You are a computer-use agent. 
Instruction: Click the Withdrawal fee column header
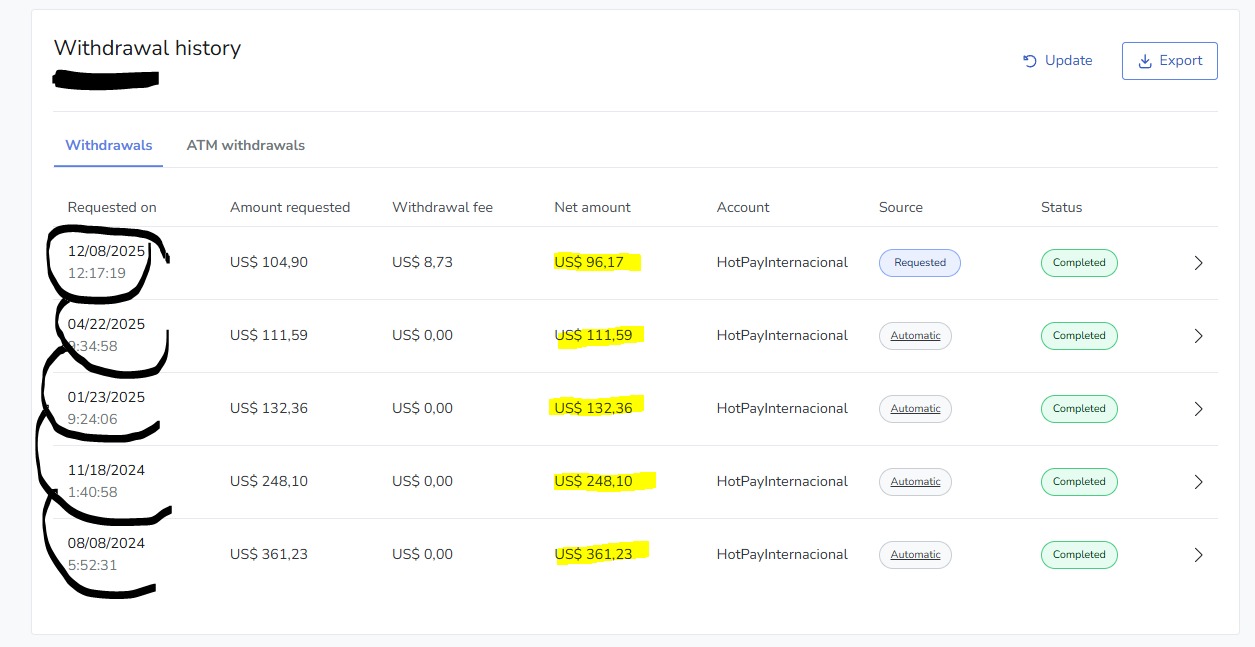pos(442,207)
